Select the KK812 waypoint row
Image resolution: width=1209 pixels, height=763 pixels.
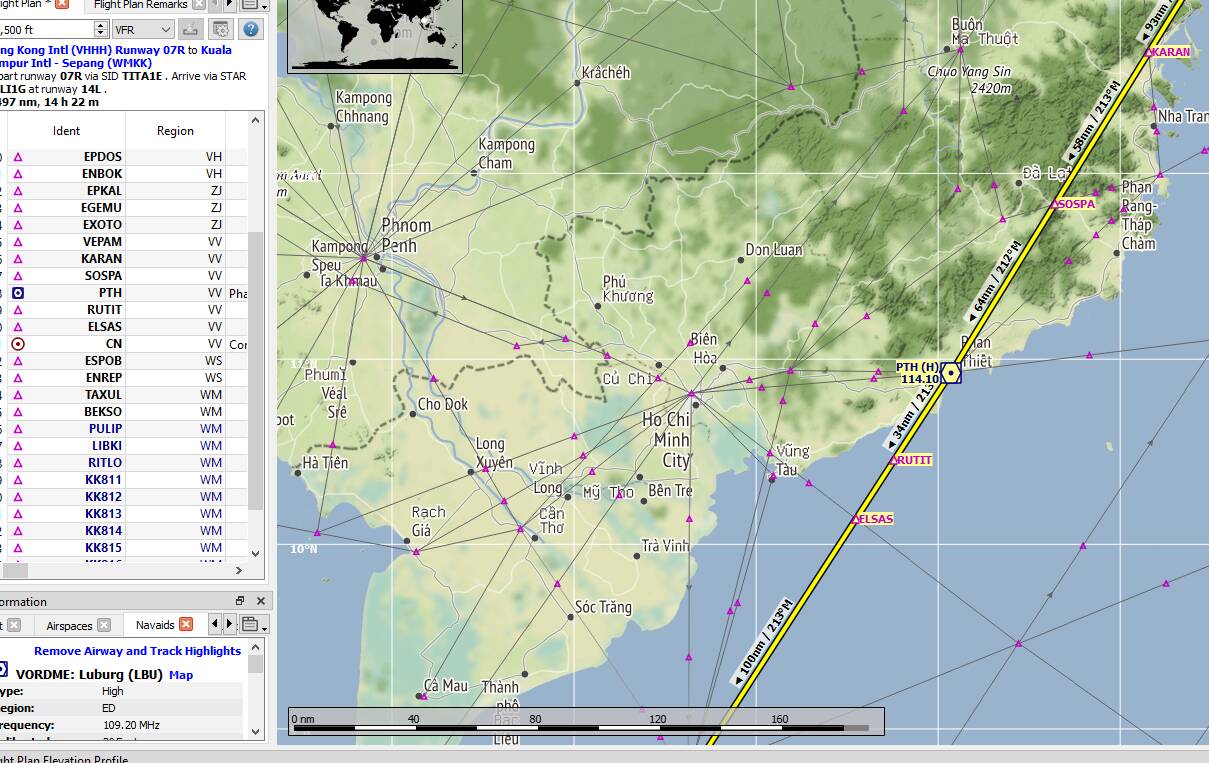[124, 497]
